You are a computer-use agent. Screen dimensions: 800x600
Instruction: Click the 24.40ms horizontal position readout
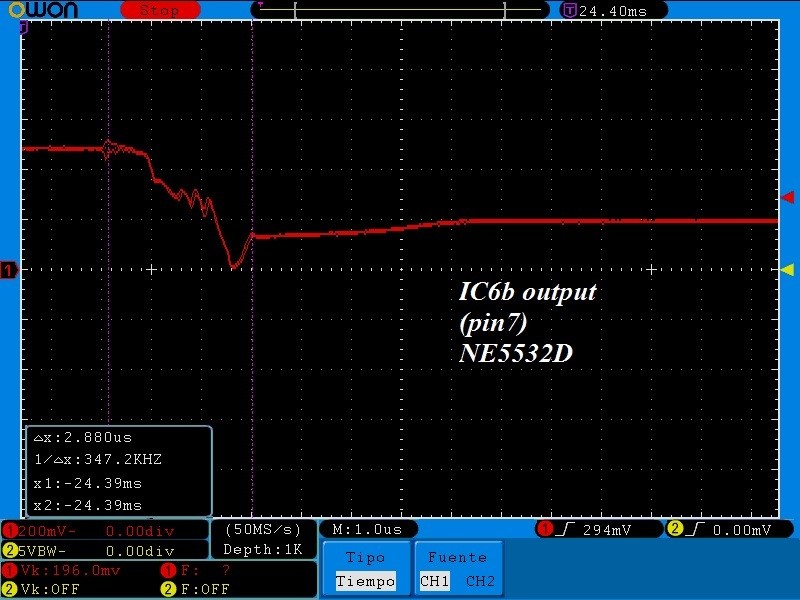613,11
